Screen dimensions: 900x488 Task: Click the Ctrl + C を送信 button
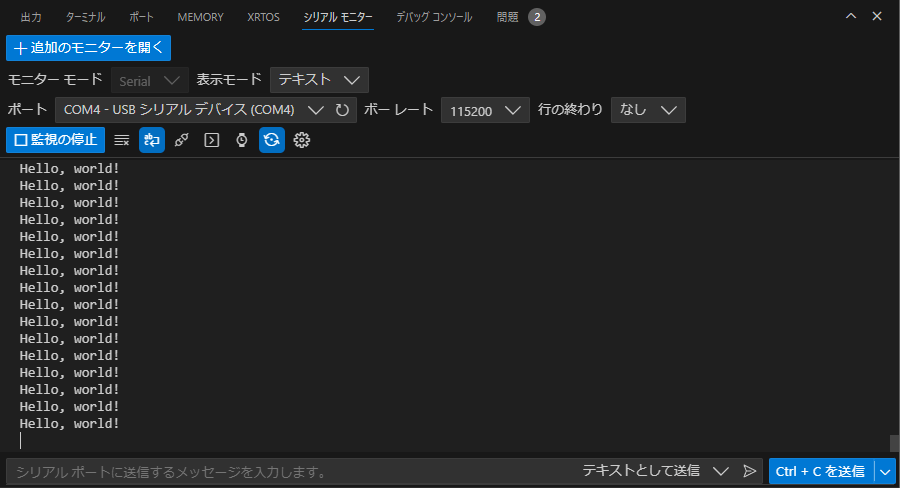coord(821,472)
